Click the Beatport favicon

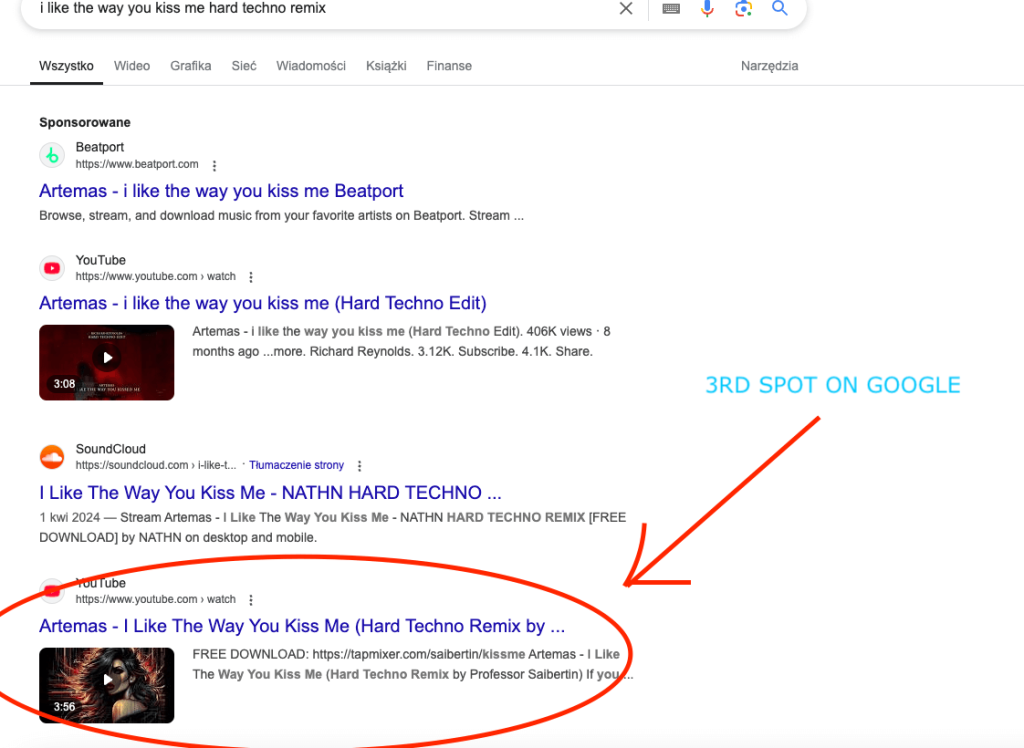[52, 155]
